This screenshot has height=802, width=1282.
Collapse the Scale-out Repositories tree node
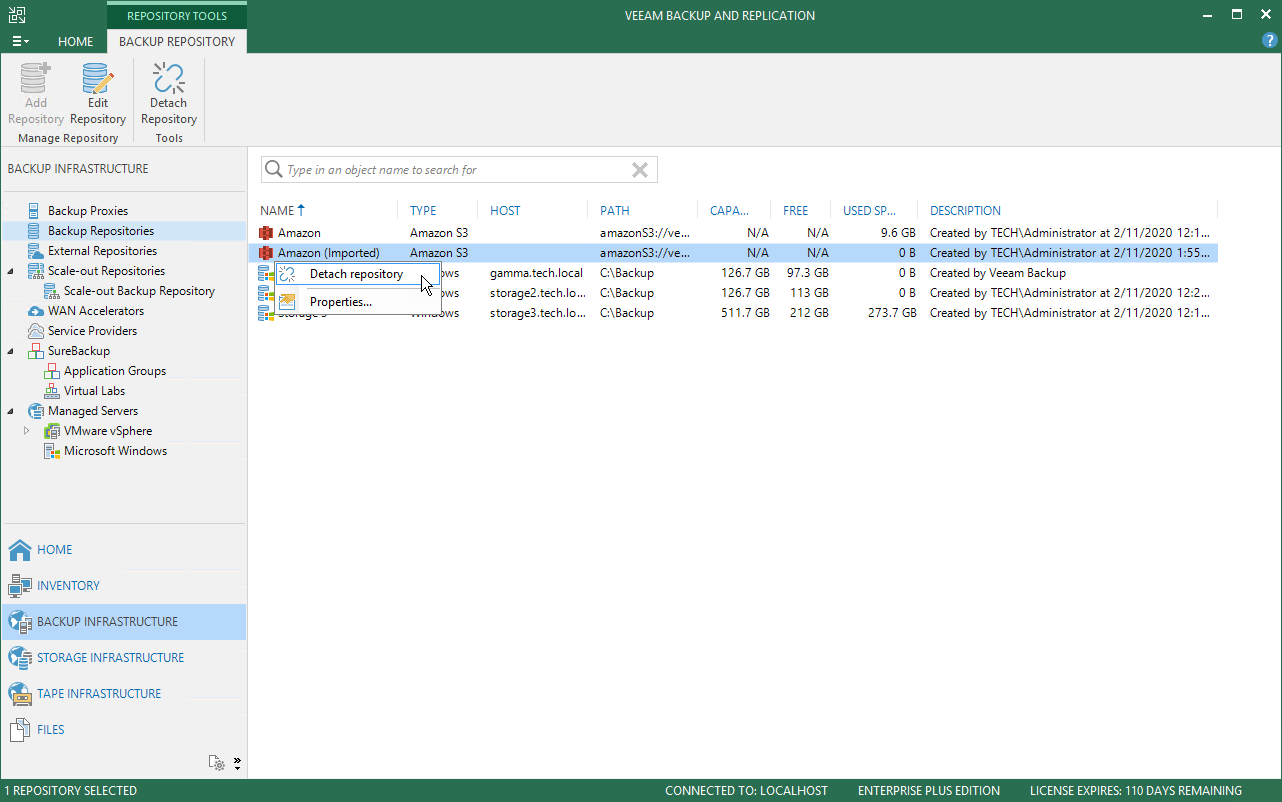[x=11, y=271]
